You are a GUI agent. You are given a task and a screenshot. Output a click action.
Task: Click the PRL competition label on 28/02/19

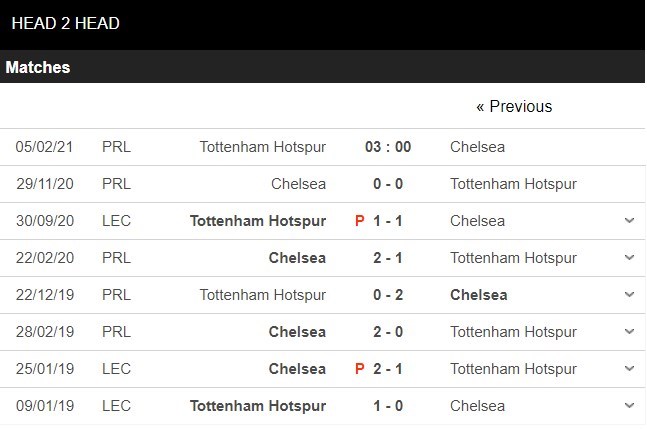click(x=116, y=332)
